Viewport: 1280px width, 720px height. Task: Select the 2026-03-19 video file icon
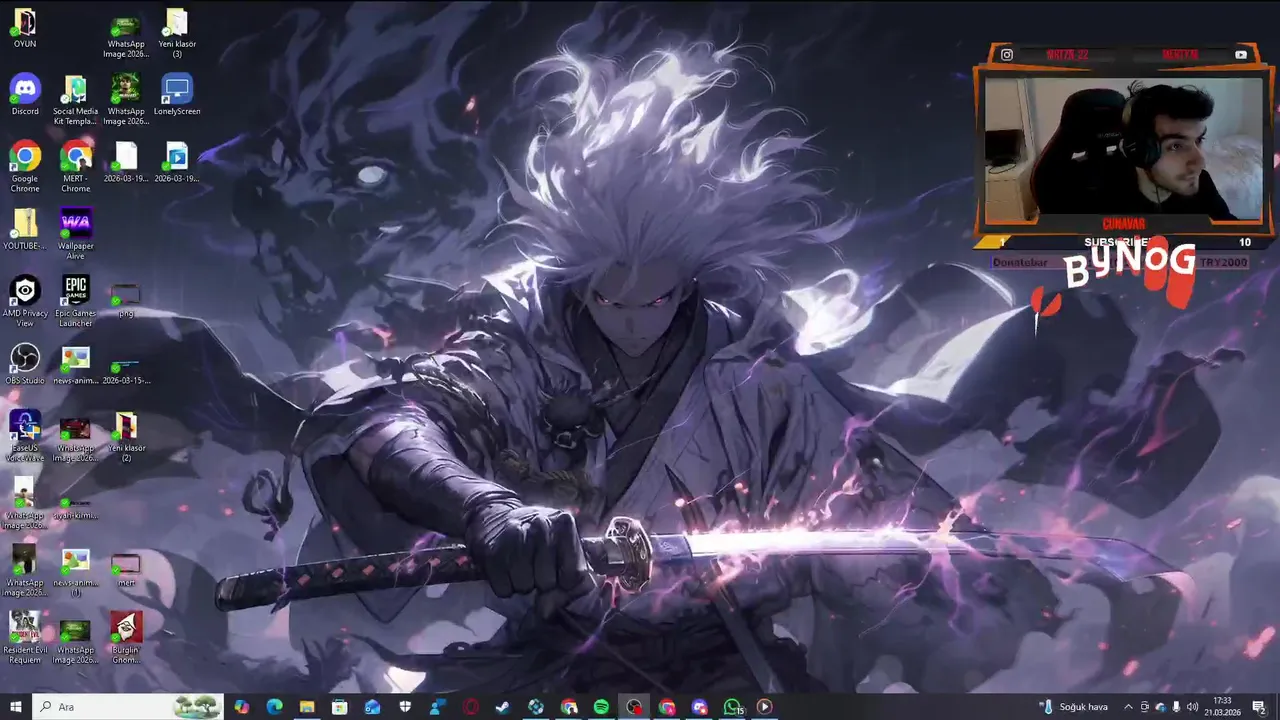(x=177, y=162)
